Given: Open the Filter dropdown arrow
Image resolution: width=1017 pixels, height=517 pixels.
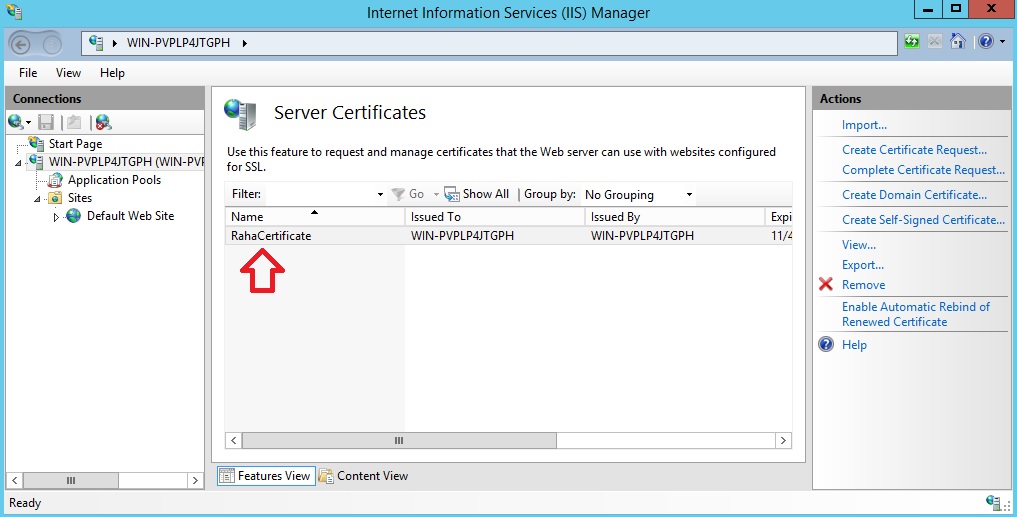Looking at the screenshot, I should click(x=380, y=195).
